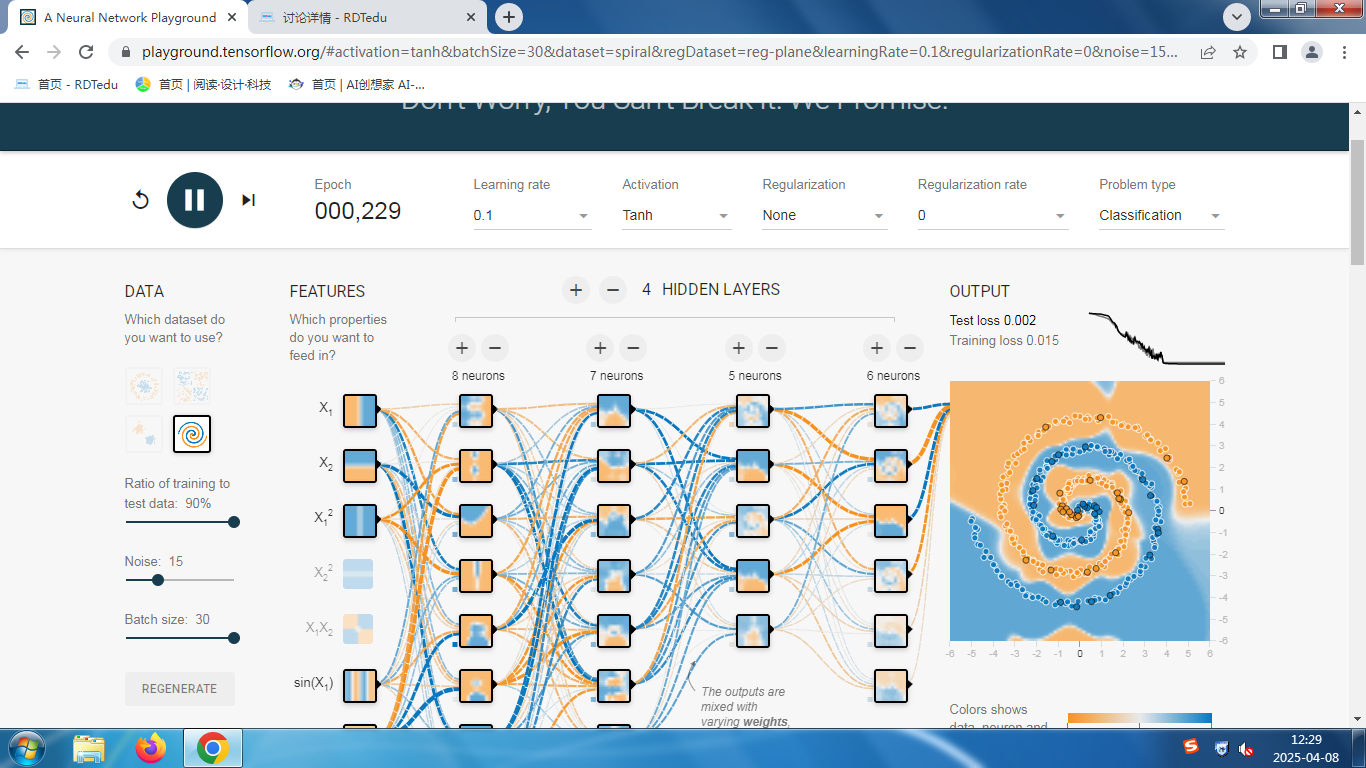This screenshot has height=768, width=1366.
Task: Toggle the X2 input feature
Action: pyautogui.click(x=359, y=466)
